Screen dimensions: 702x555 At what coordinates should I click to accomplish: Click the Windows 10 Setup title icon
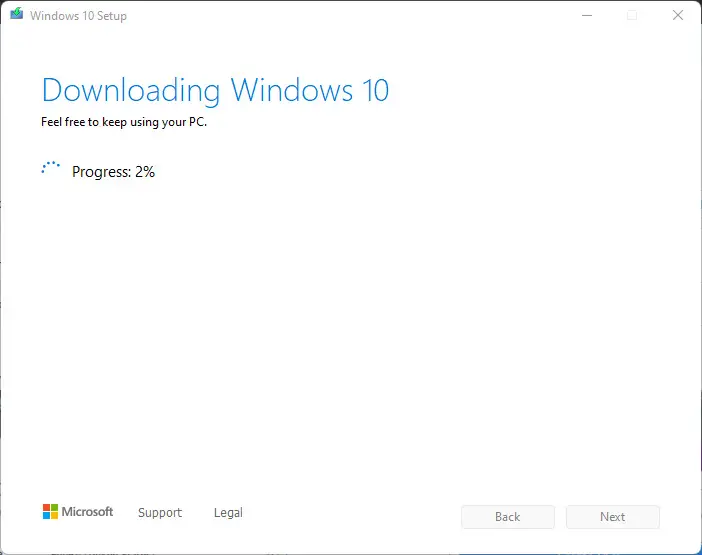tap(17, 14)
